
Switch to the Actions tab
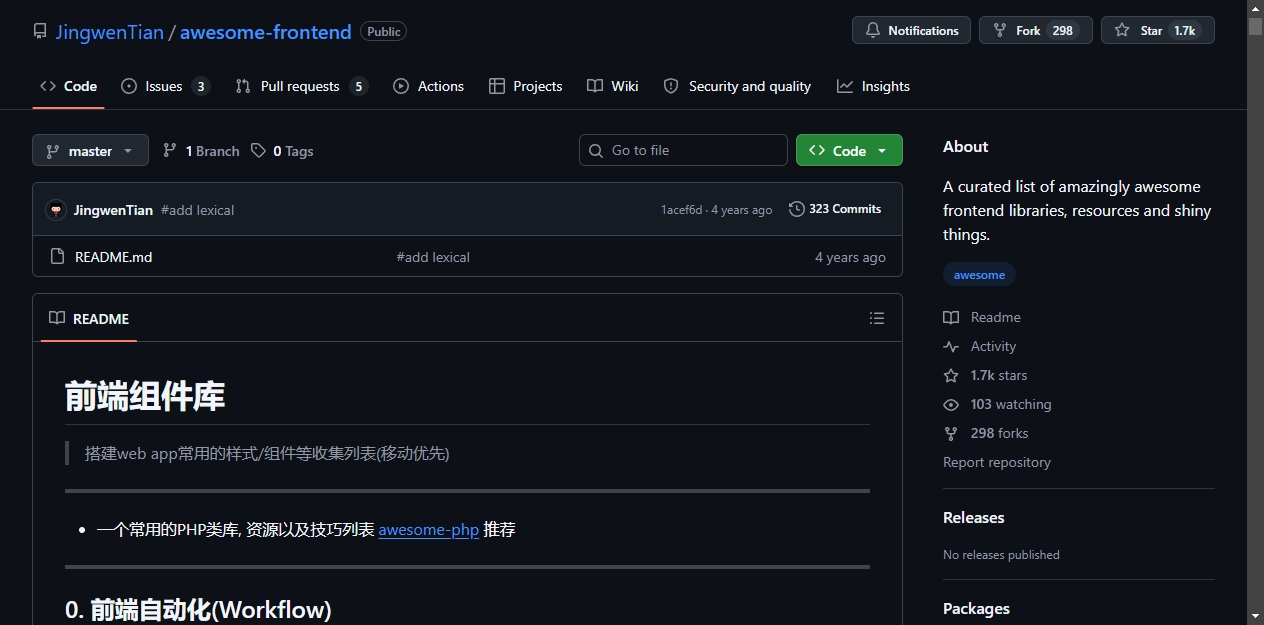[428, 86]
